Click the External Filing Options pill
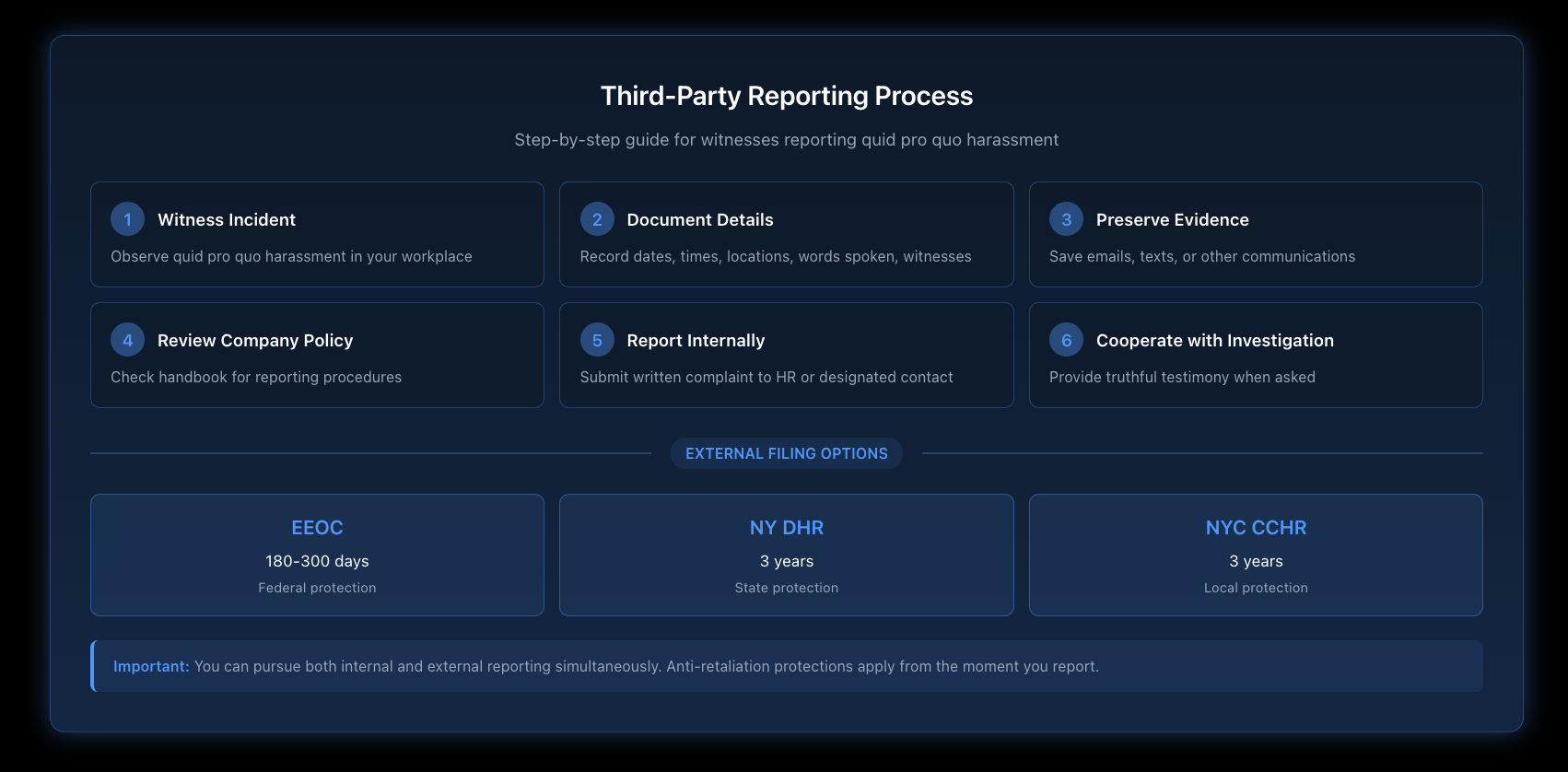The height and width of the screenshot is (772, 1568). click(786, 453)
